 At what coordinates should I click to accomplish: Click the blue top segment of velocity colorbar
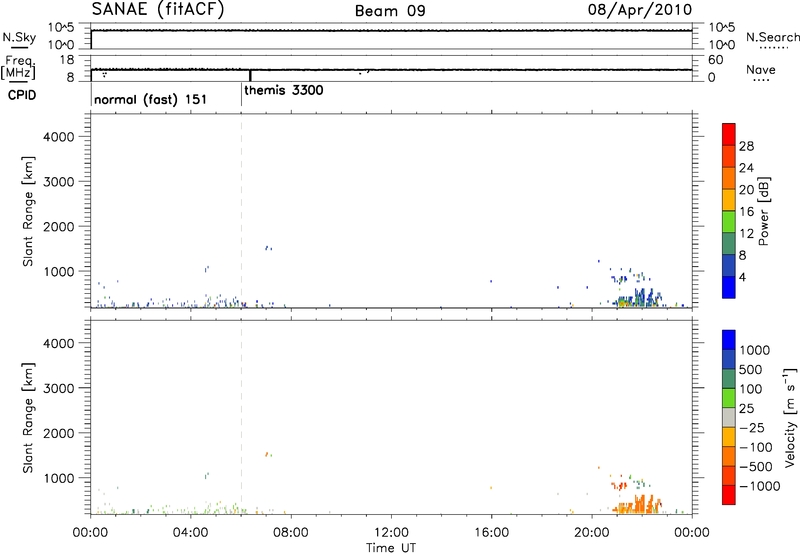[x=729, y=340]
